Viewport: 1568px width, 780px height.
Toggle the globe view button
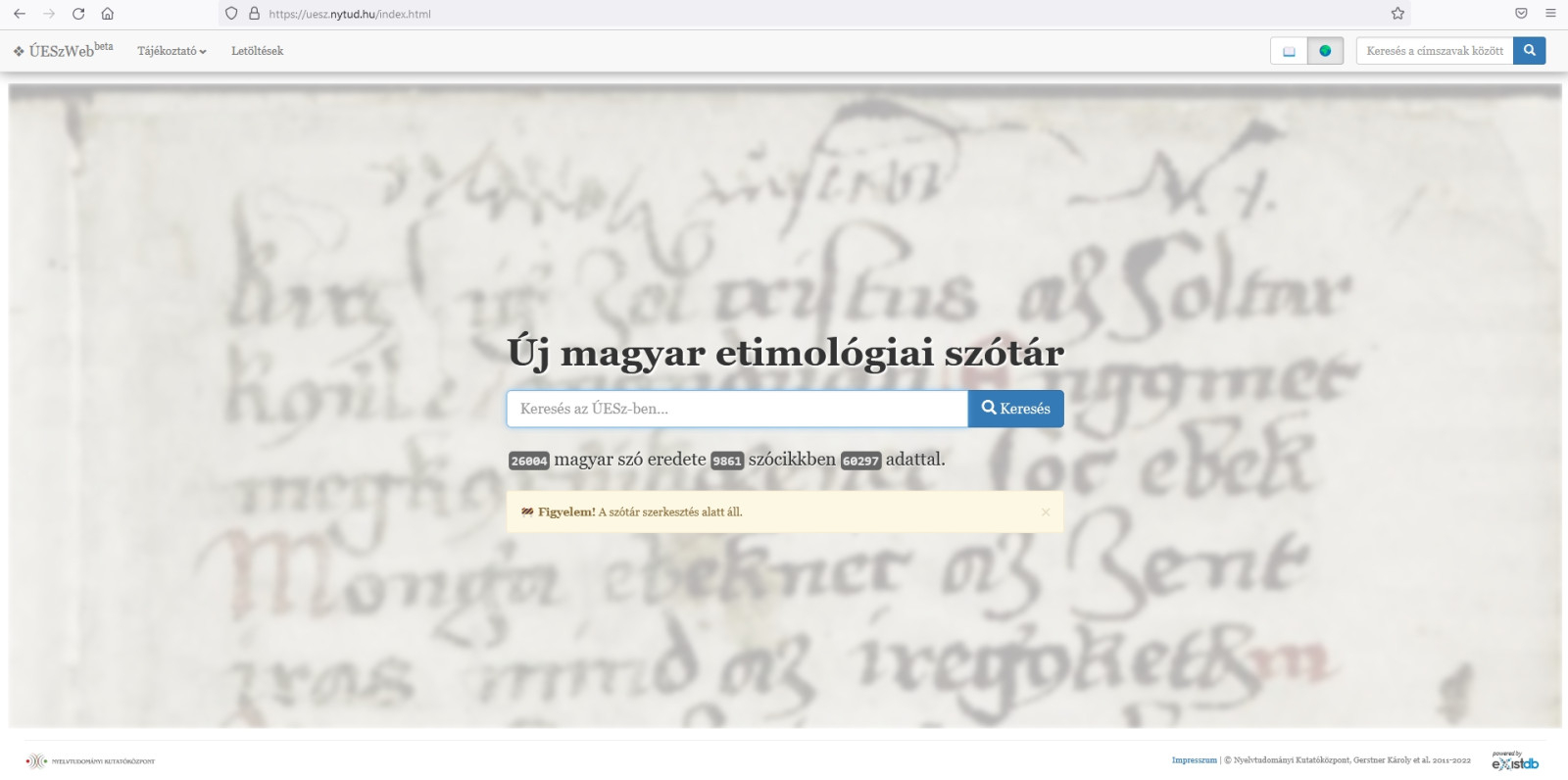[x=1325, y=51]
